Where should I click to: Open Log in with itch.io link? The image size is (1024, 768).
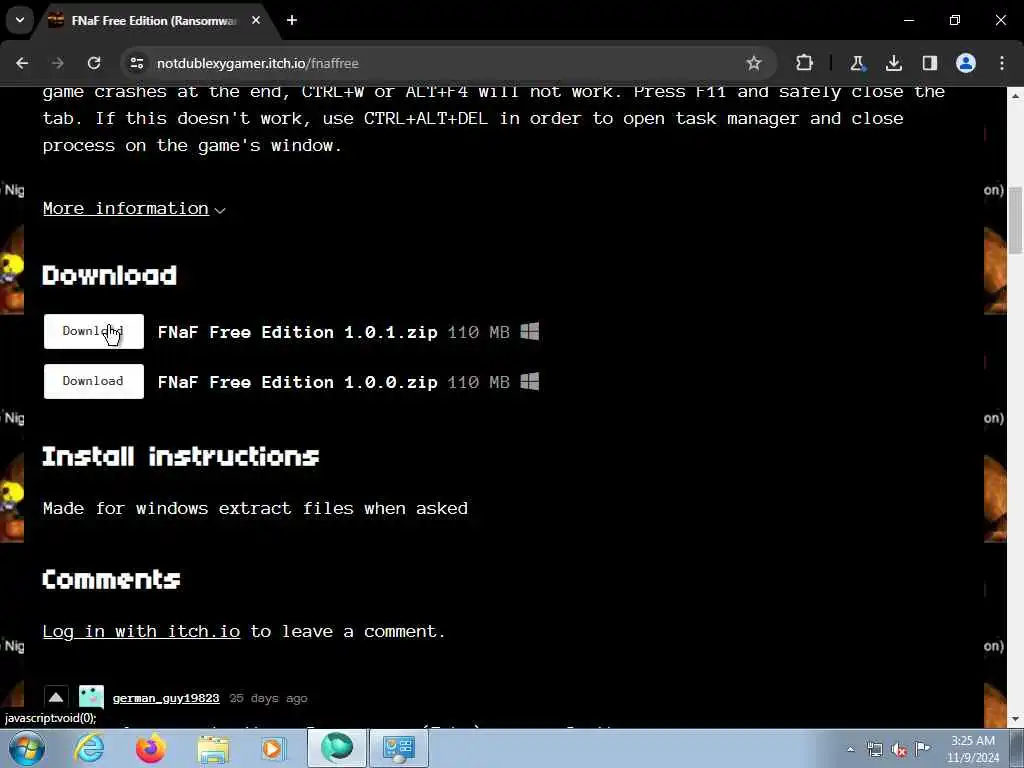click(141, 632)
